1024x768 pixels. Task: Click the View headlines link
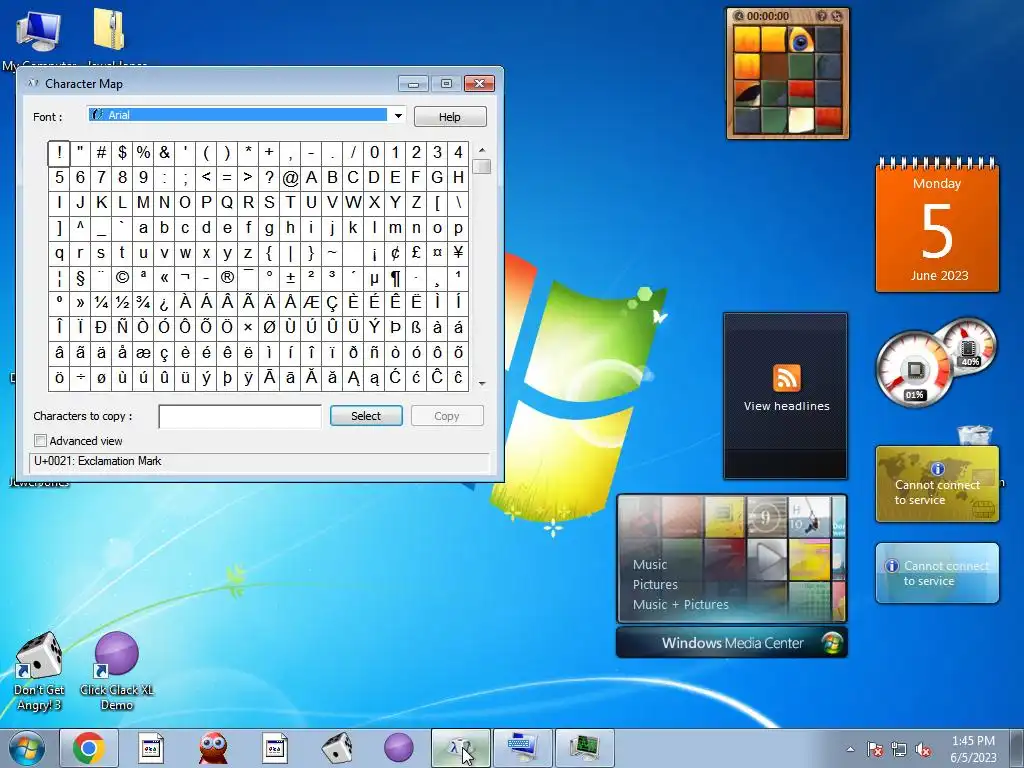(786, 406)
